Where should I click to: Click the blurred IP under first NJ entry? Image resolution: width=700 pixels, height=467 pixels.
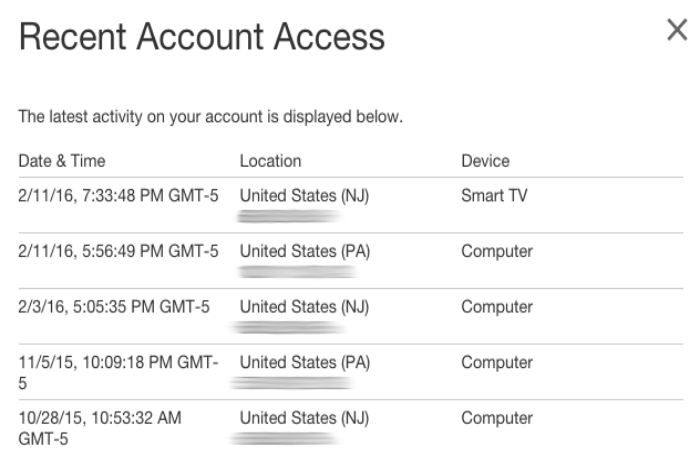[x=289, y=217]
